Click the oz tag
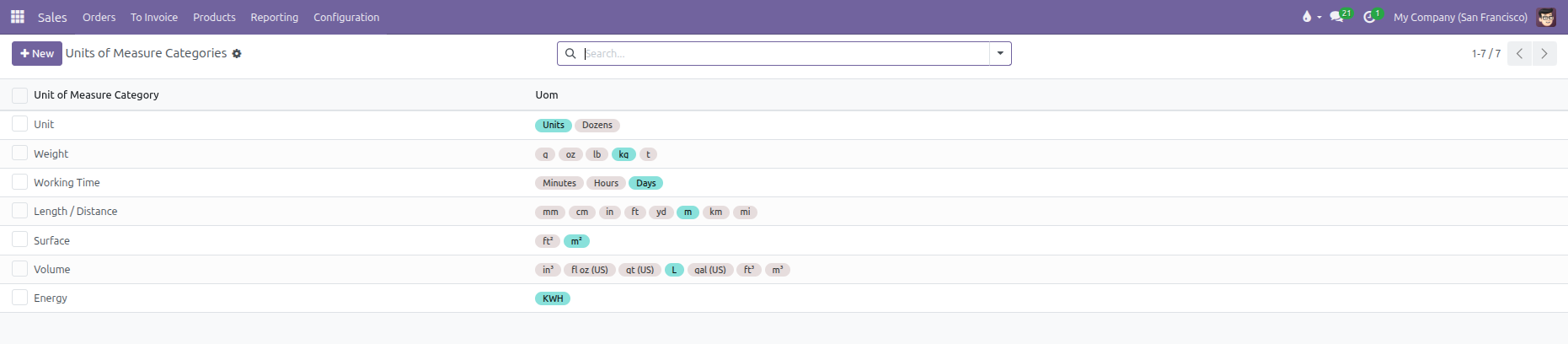The height and width of the screenshot is (344, 1568). 570,154
